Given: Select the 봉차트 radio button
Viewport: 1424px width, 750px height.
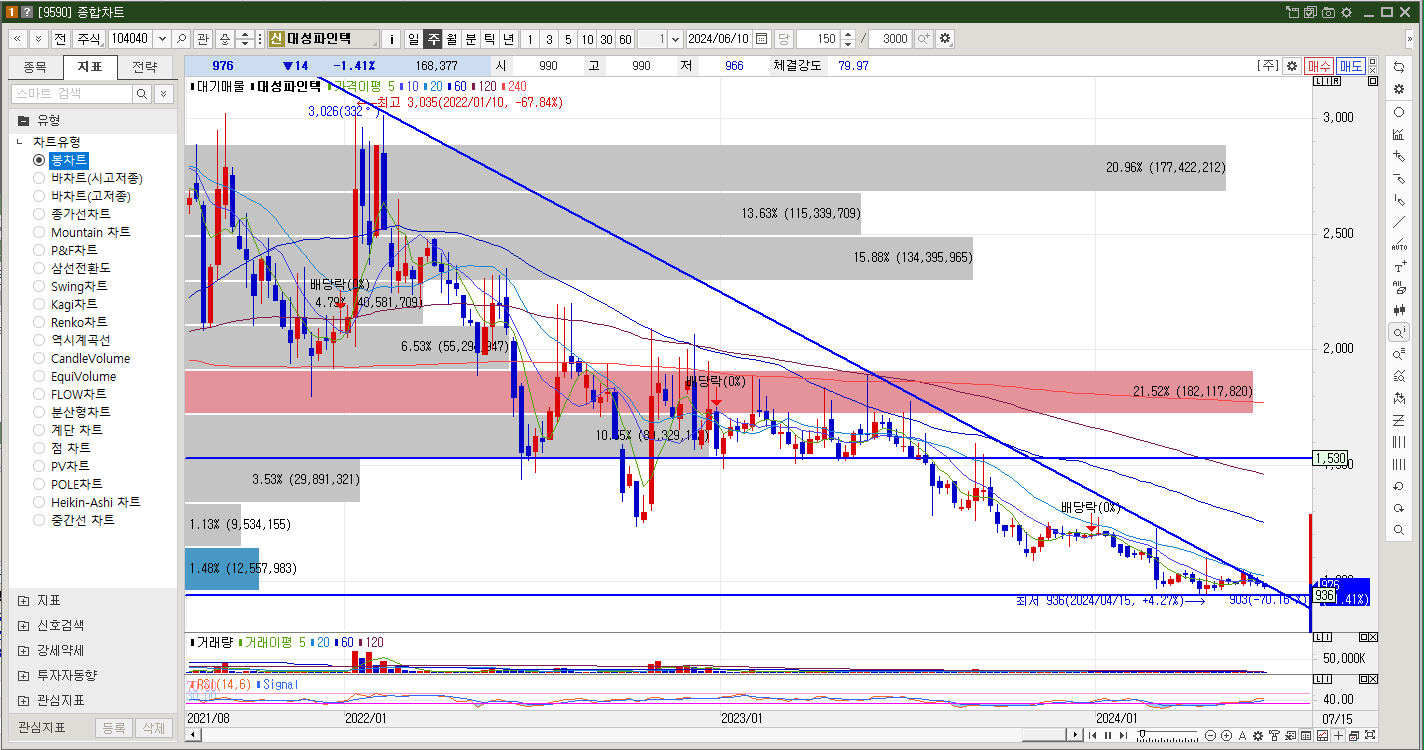Looking at the screenshot, I should click(40, 160).
